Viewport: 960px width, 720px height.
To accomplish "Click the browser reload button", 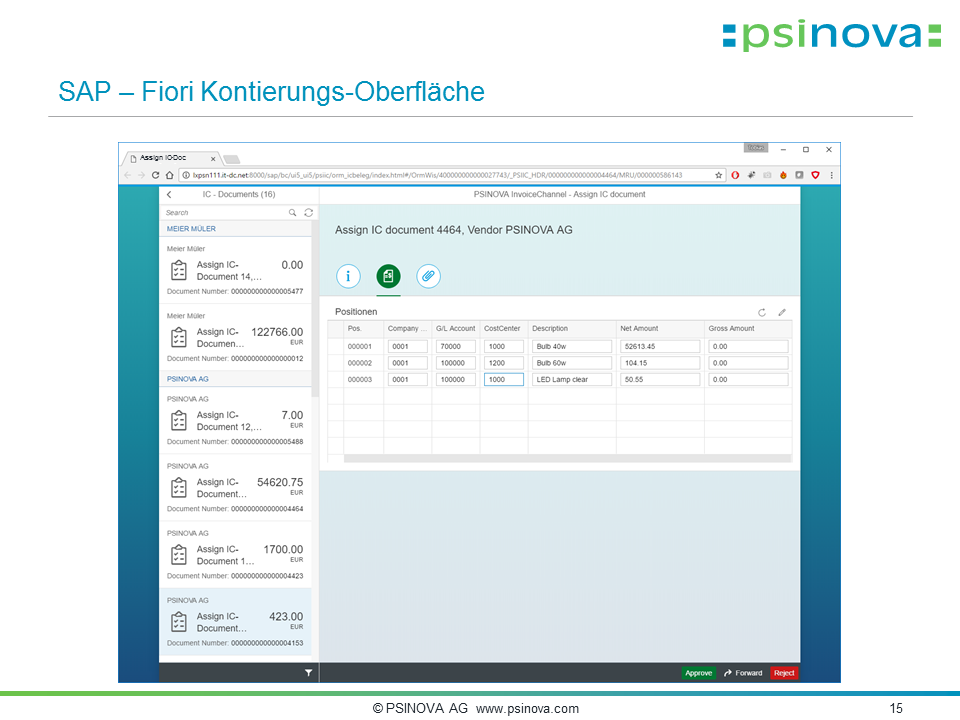I will tap(155, 175).
